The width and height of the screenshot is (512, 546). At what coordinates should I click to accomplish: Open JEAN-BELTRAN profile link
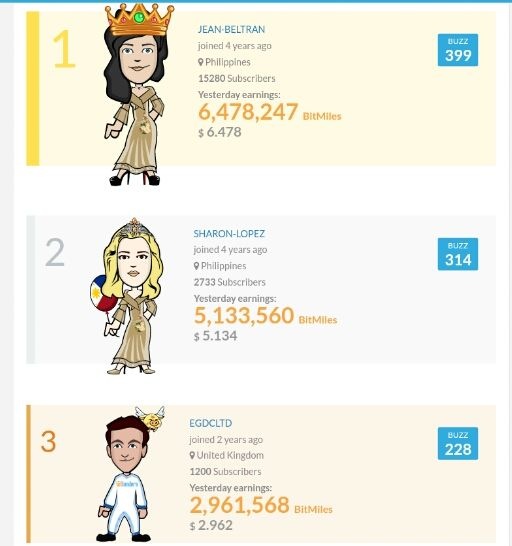tap(231, 30)
